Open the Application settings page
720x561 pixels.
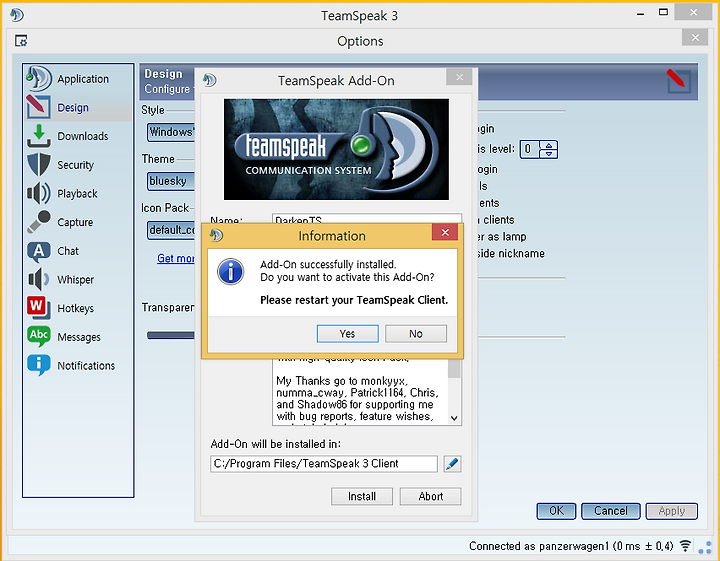pos(83,79)
